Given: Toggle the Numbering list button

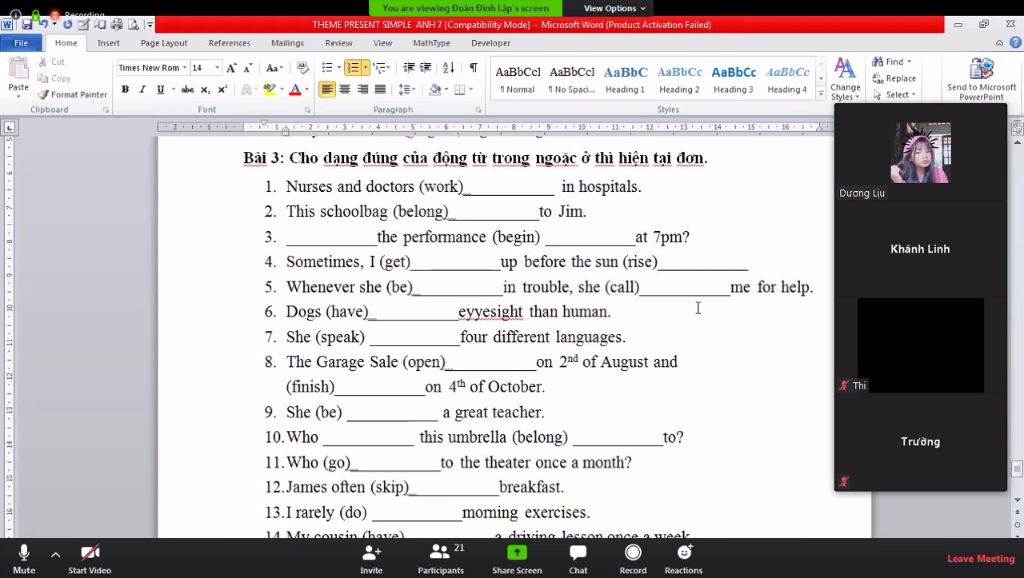Looking at the screenshot, I should coord(353,68).
